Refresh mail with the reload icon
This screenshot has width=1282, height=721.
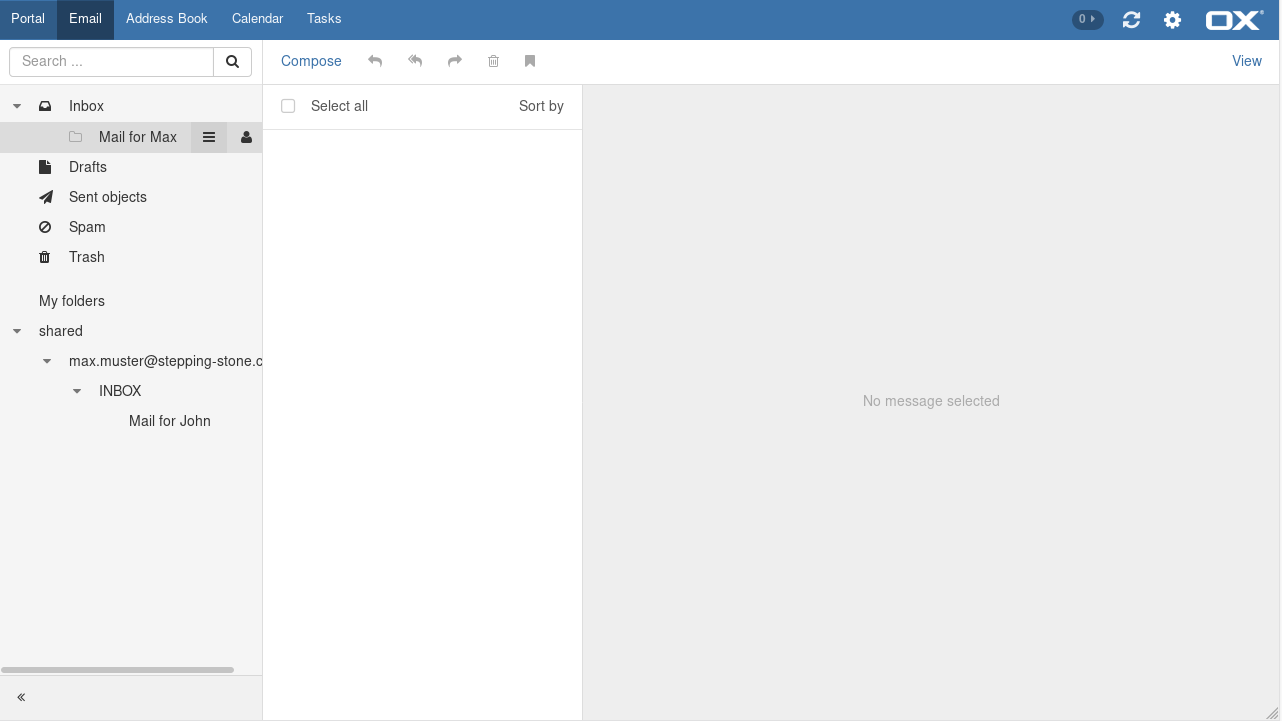pos(1131,20)
